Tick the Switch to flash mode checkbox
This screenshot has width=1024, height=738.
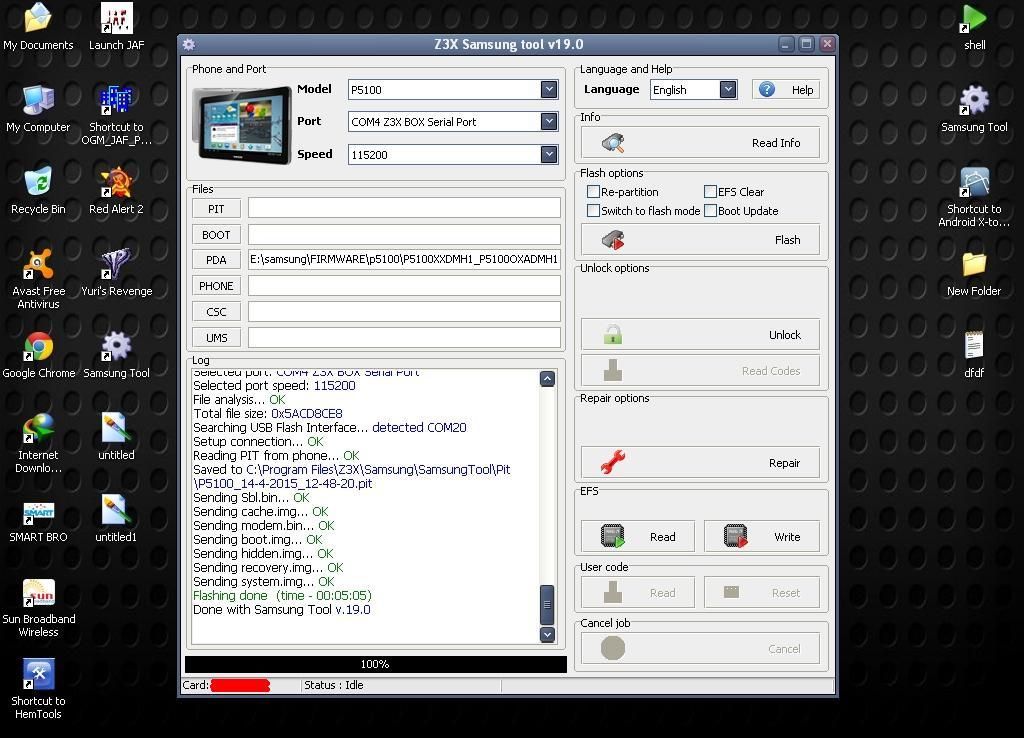(x=594, y=211)
